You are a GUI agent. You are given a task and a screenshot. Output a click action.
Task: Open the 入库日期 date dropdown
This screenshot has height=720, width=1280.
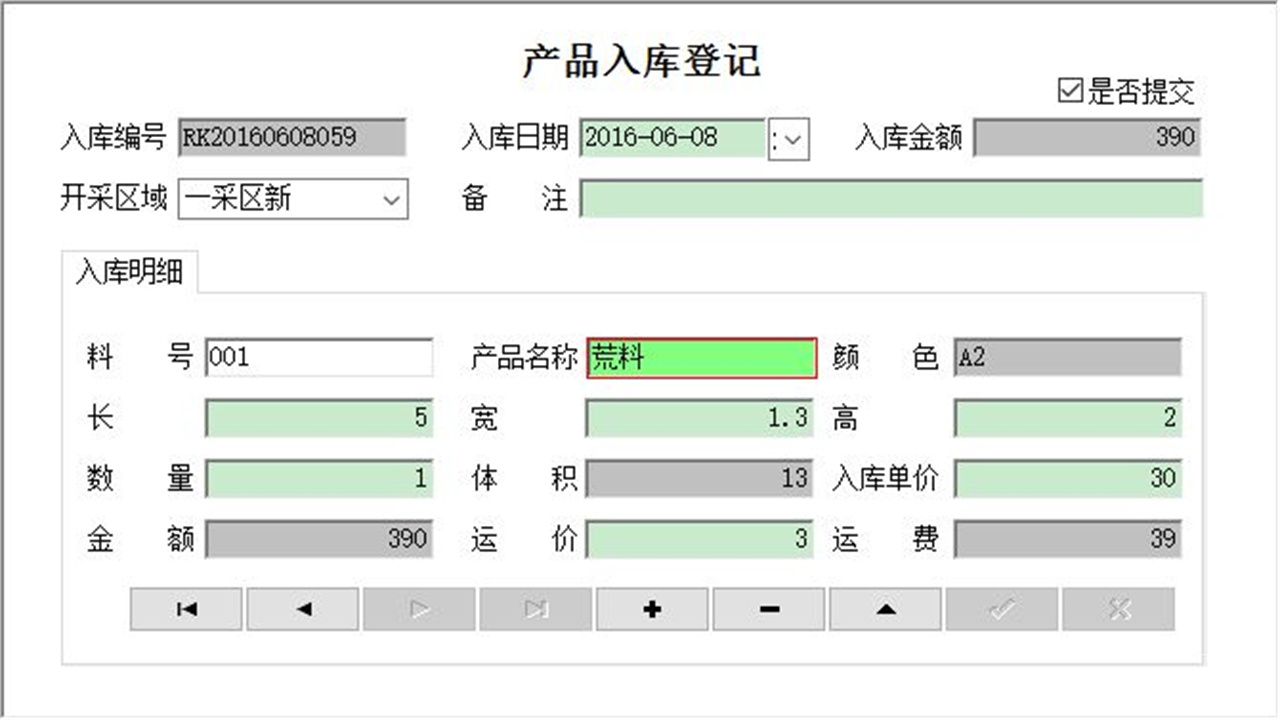[x=789, y=139]
